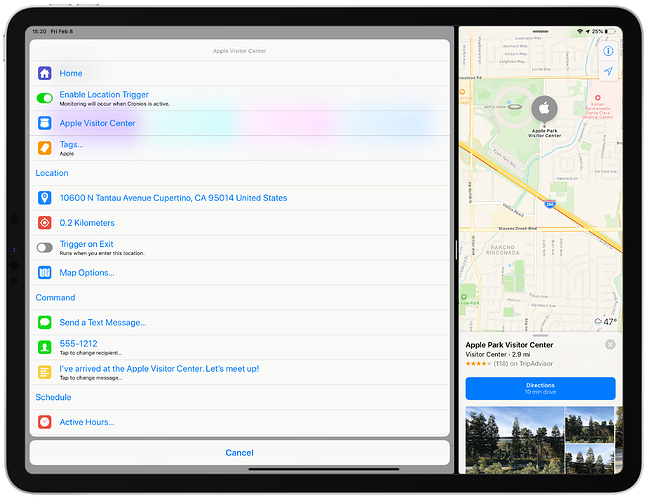Tap the 15:20 clock in status bar
This screenshot has height=500, width=649.
(x=39, y=31)
